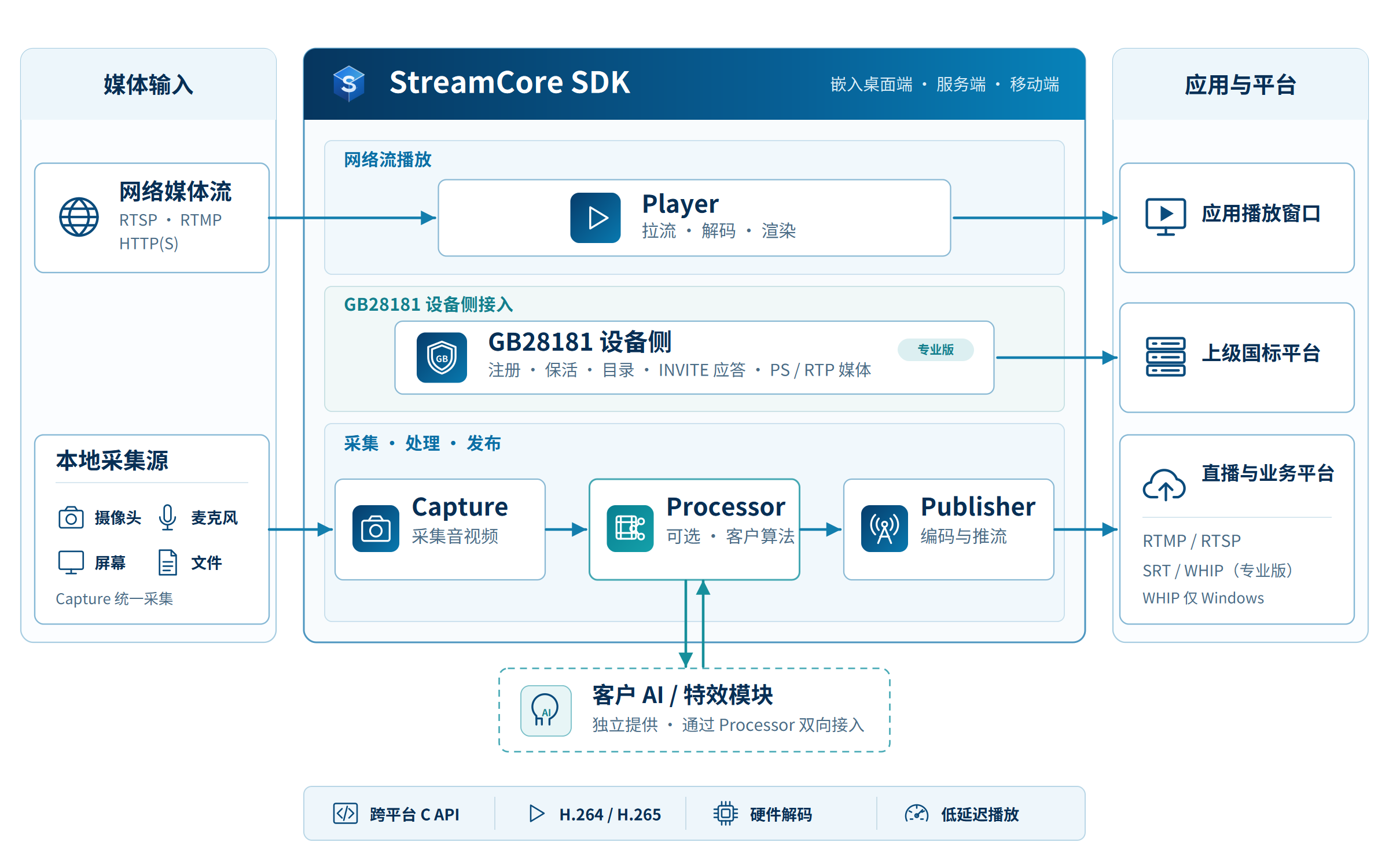Click the 网络媒体流 heading
Image resolution: width=1389 pixels, height=868 pixels.
(x=175, y=192)
